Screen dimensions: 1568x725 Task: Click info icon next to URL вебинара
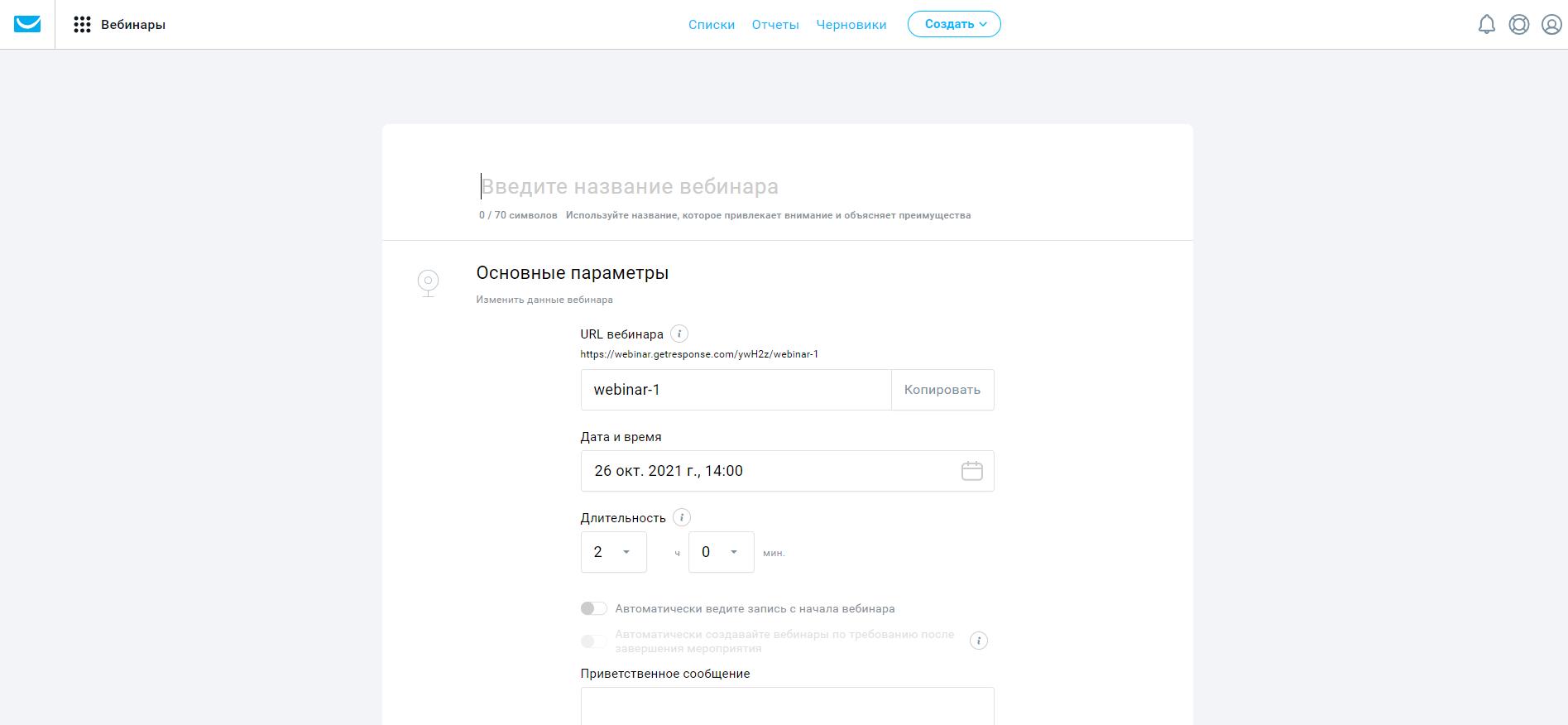tap(679, 334)
